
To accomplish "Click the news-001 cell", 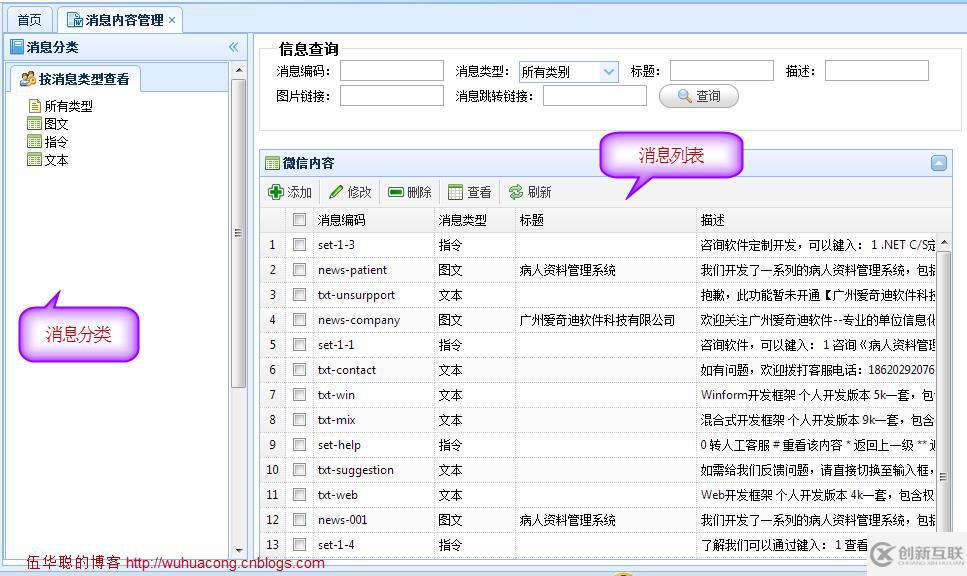I will [x=374, y=520].
